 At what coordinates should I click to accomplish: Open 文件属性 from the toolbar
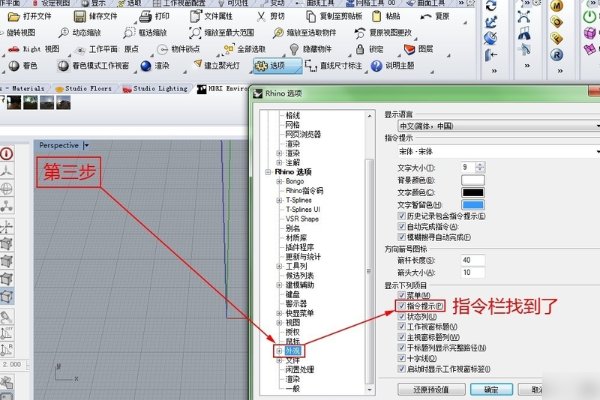pyautogui.click(x=211, y=16)
